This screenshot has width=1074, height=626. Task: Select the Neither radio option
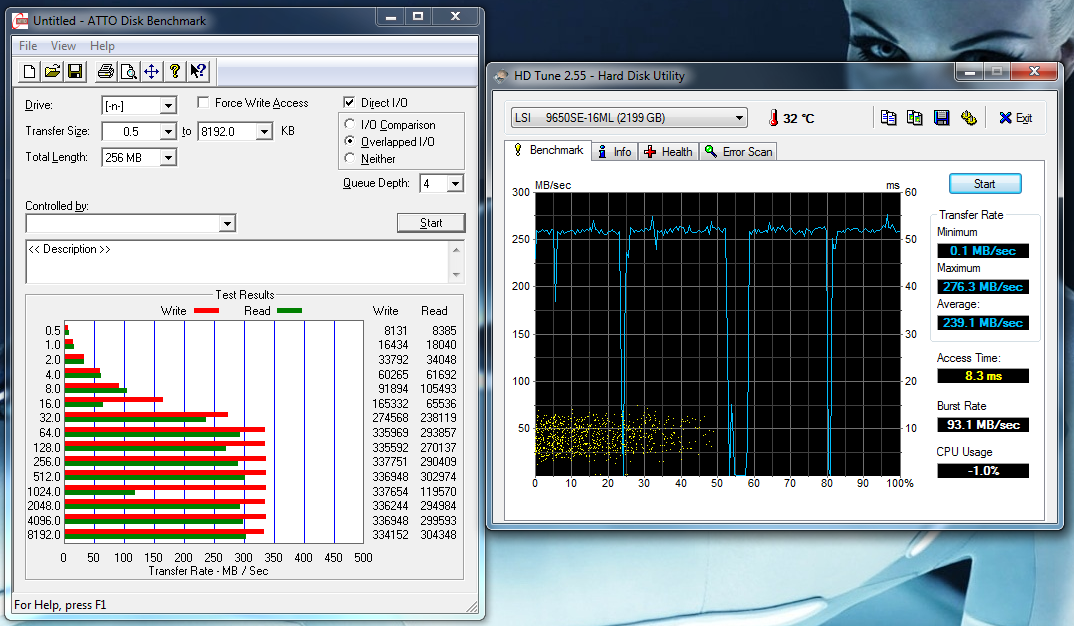pos(349,159)
